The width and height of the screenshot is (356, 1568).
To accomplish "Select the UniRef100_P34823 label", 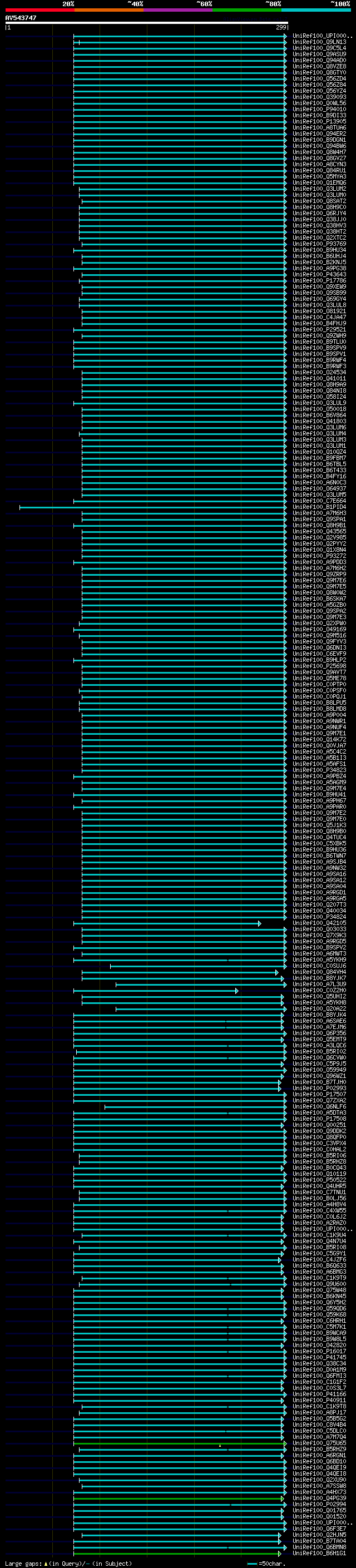I will (319, 770).
